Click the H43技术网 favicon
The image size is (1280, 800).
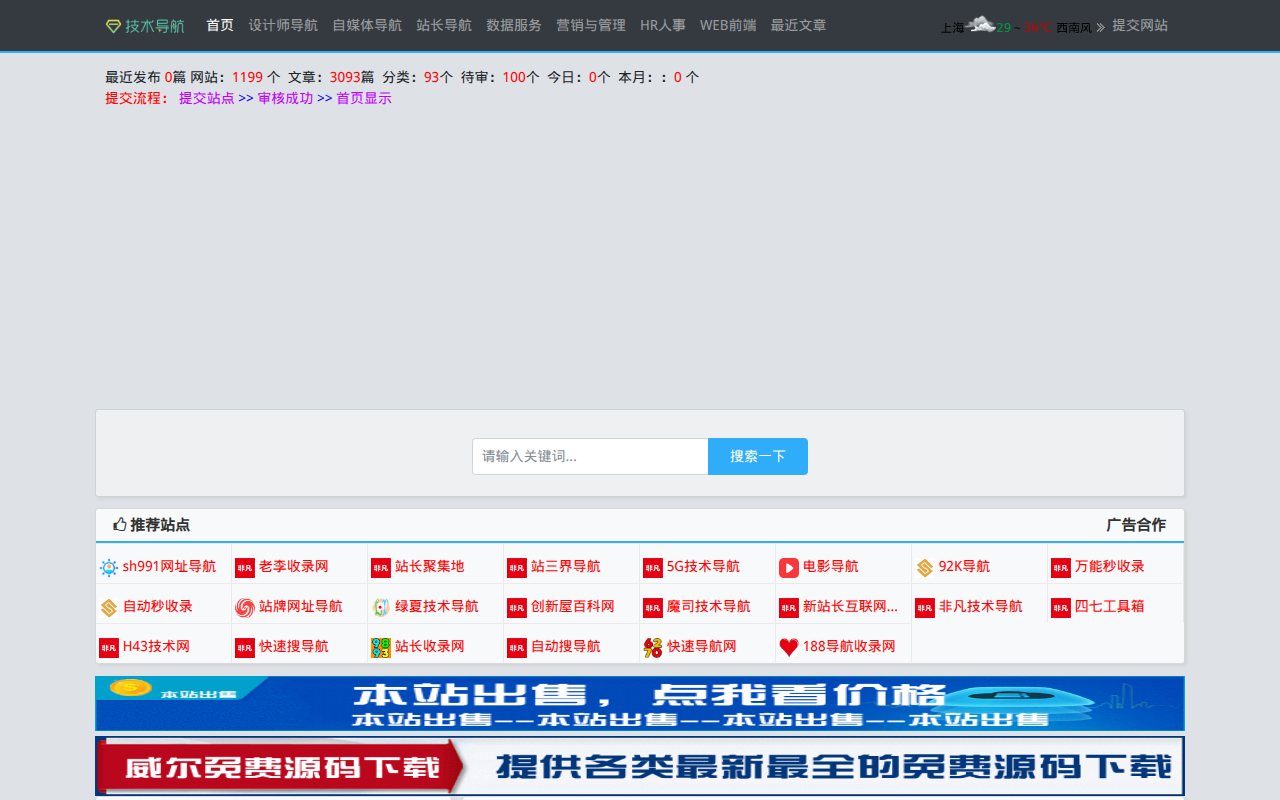109,648
